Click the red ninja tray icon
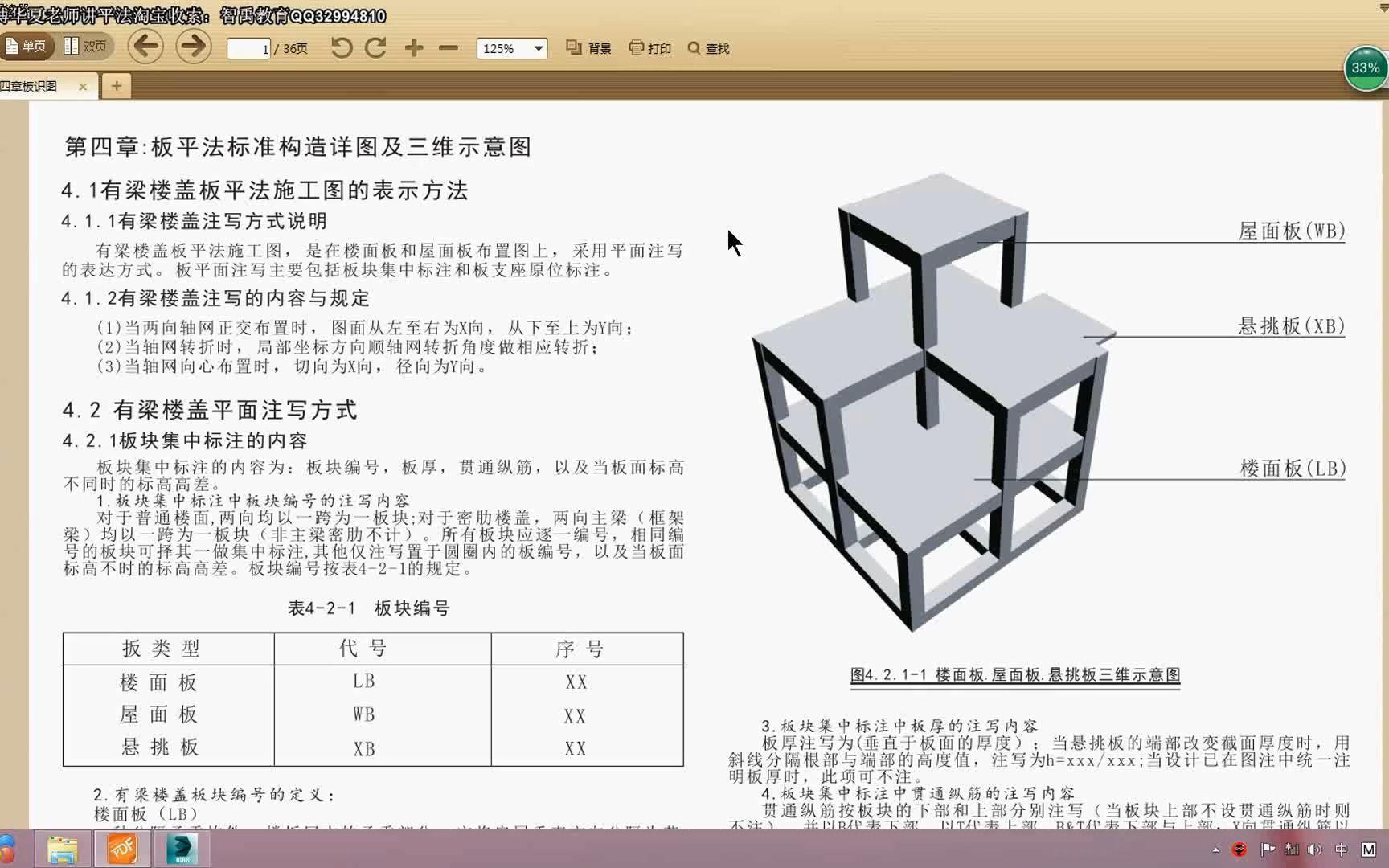Viewport: 1389px width, 868px height. [x=1239, y=850]
